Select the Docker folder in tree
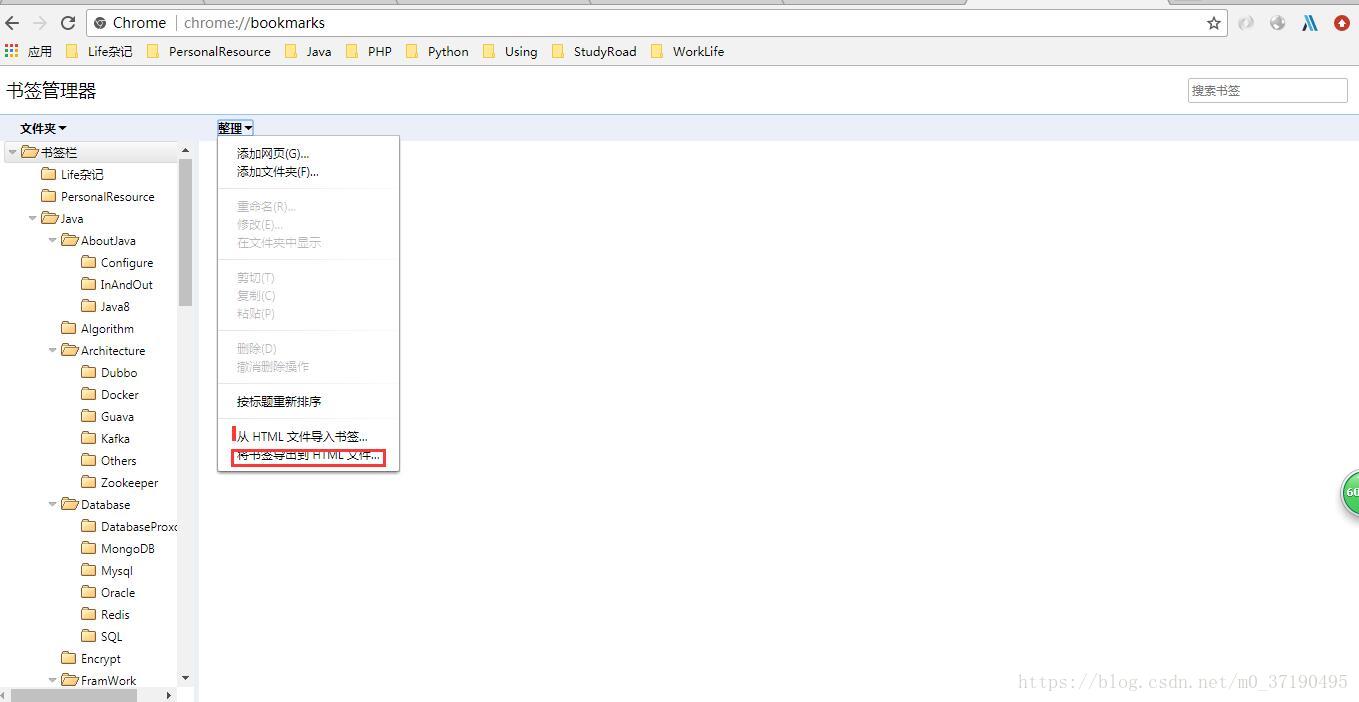 tap(110, 394)
